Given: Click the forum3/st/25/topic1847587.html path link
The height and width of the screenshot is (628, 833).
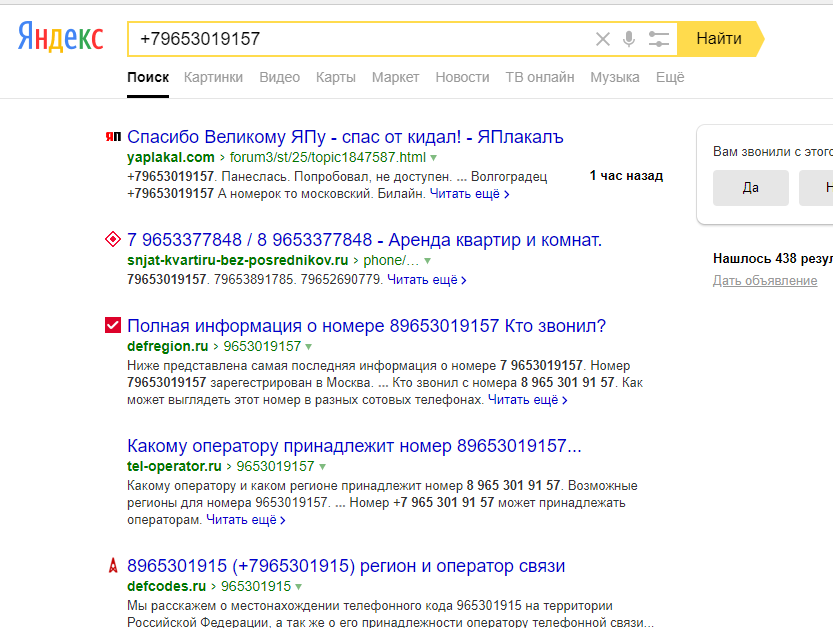Looking at the screenshot, I should 328,157.
